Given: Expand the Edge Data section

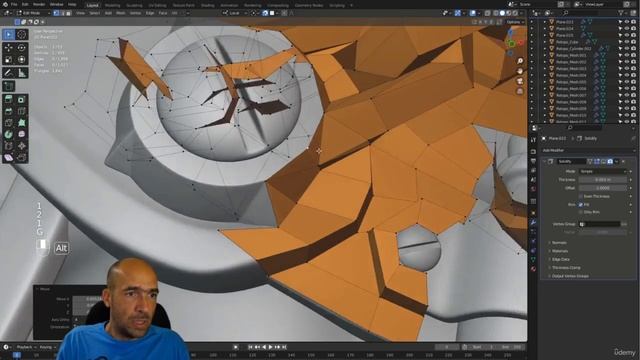Looking at the screenshot, I should (560, 260).
